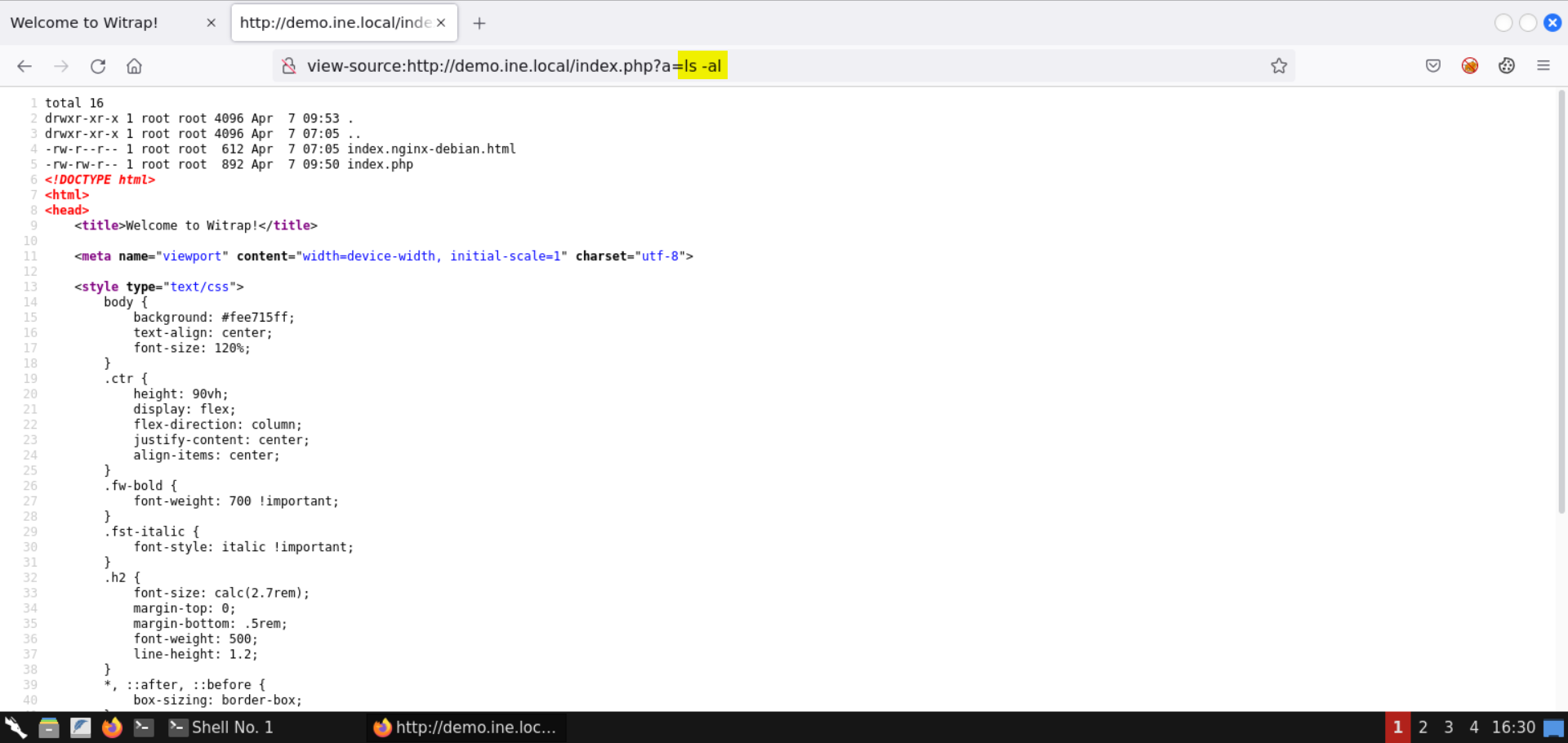Click the FoxyProxy extension icon
This screenshot has width=1568, height=743.
click(x=1470, y=66)
